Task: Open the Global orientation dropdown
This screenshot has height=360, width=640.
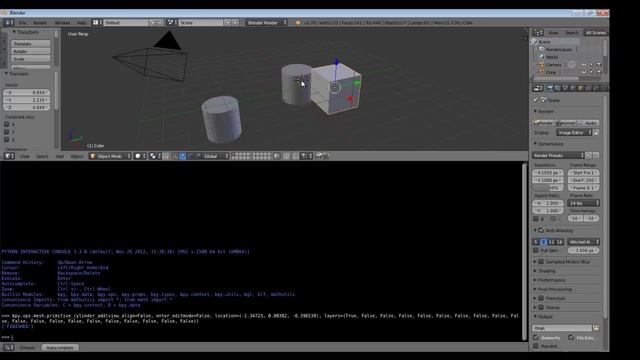Action: [x=216, y=156]
